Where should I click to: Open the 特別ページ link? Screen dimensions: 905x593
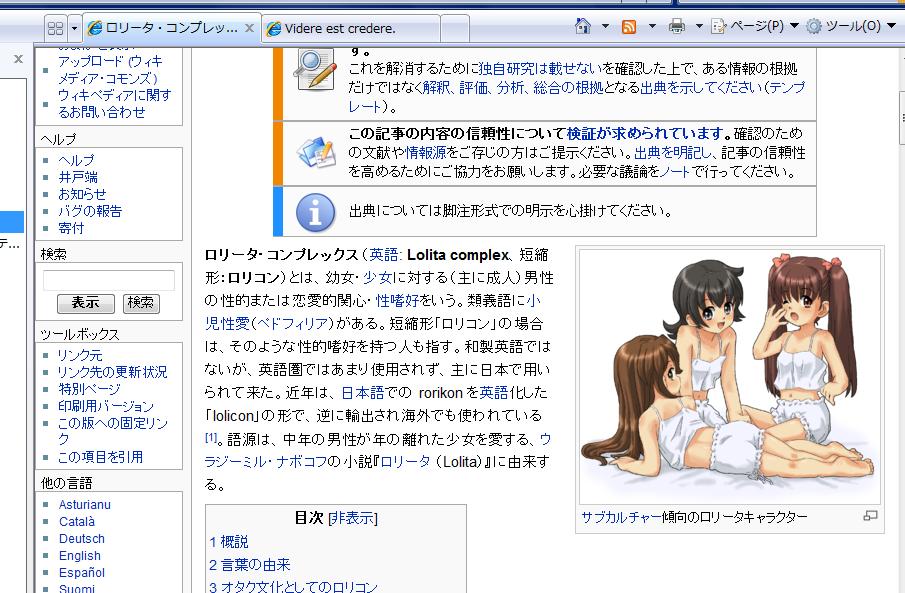(x=89, y=389)
